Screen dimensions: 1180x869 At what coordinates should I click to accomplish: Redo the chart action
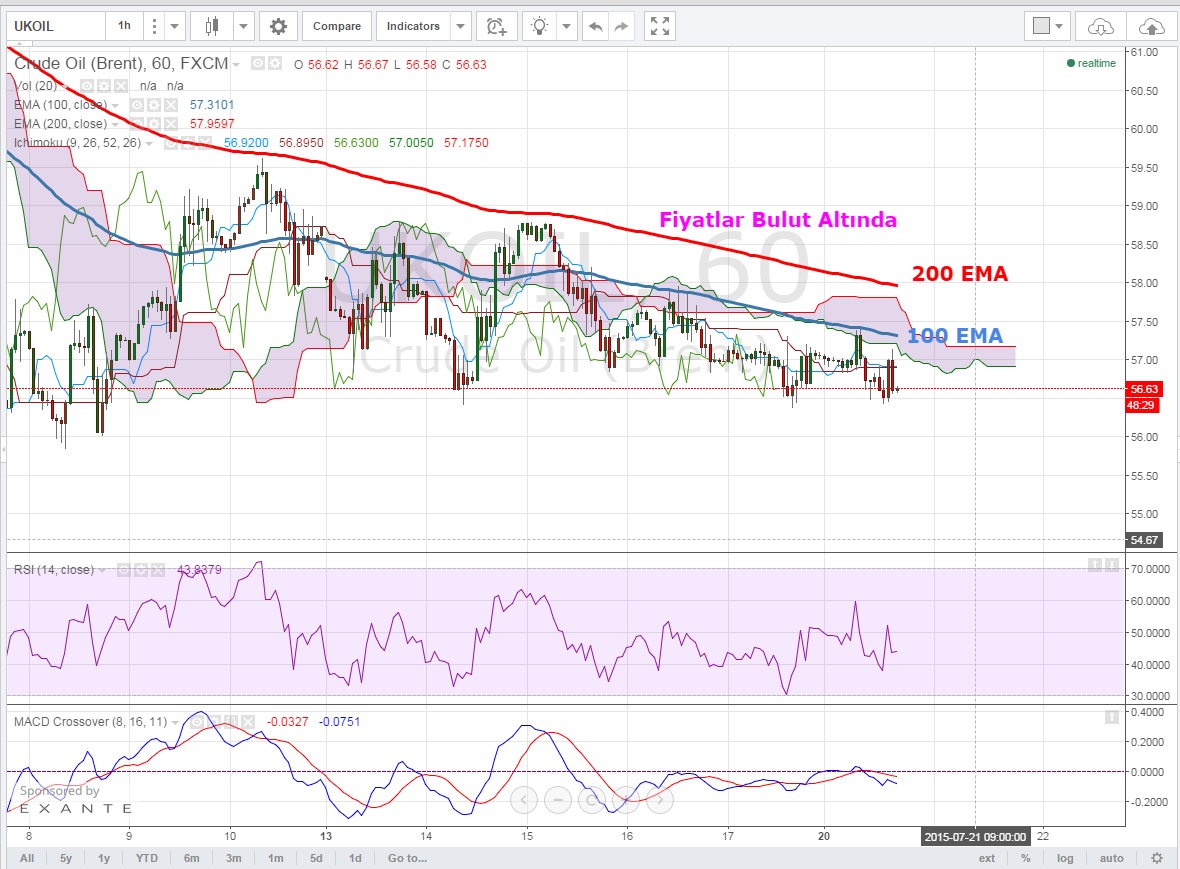click(x=621, y=26)
